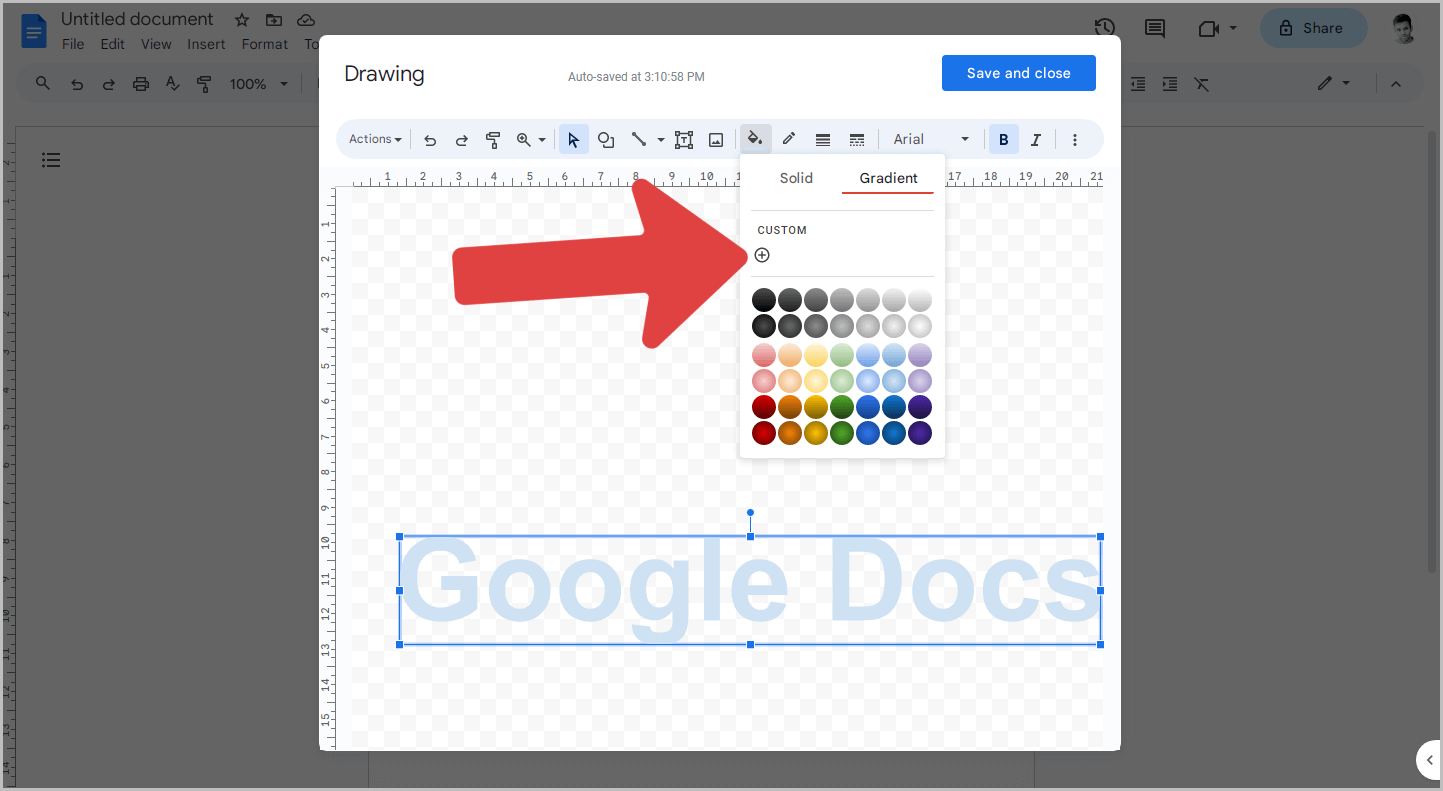
Task: Choose the dark red linear gradient swatch
Action: click(764, 407)
